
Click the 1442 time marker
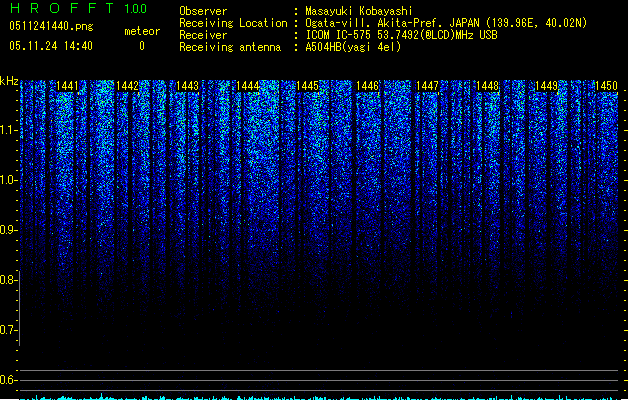click(x=127, y=86)
